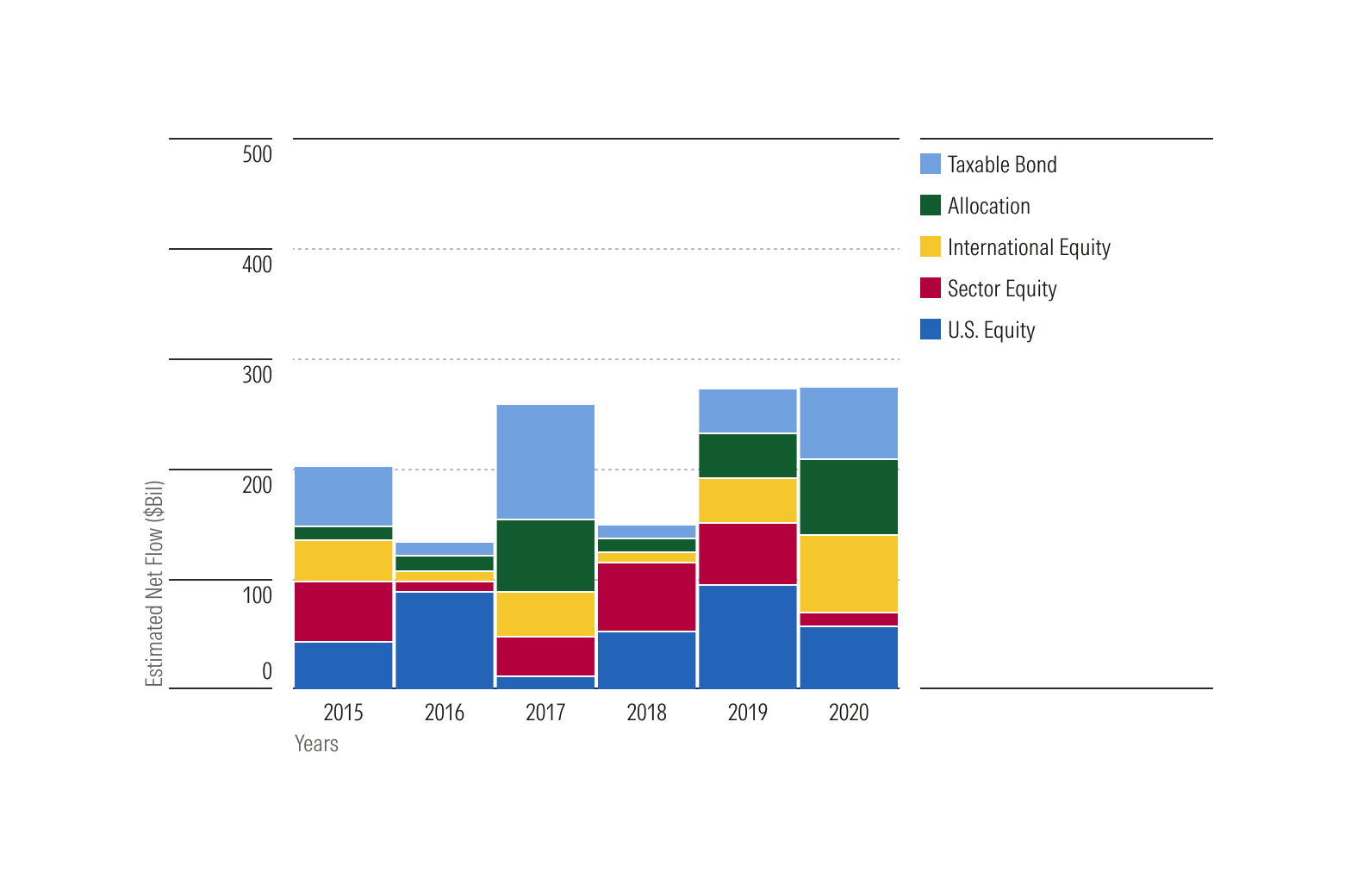Select the 2017 International Equity bar segment

545,614
